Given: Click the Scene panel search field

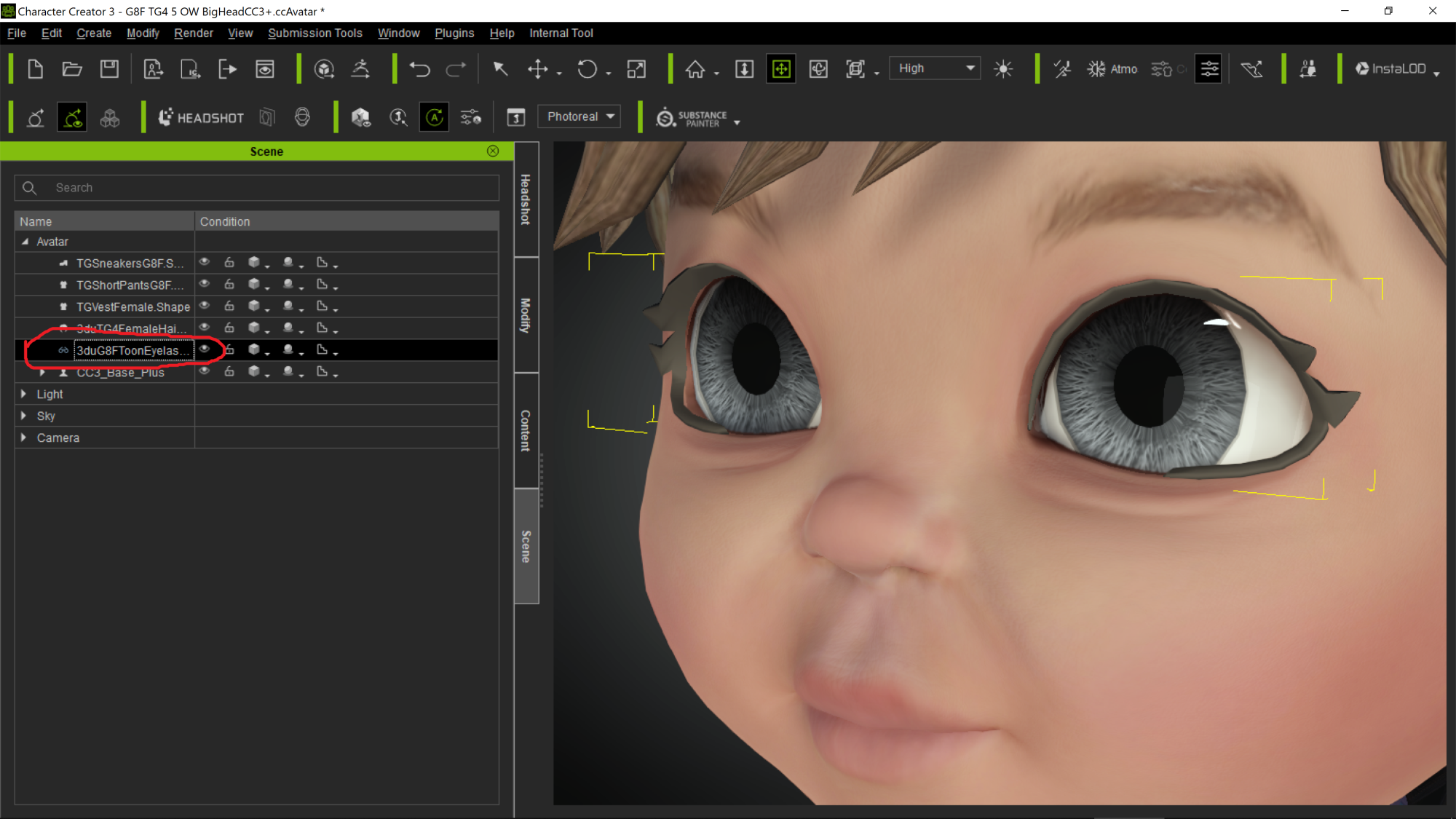Looking at the screenshot, I should tap(257, 188).
